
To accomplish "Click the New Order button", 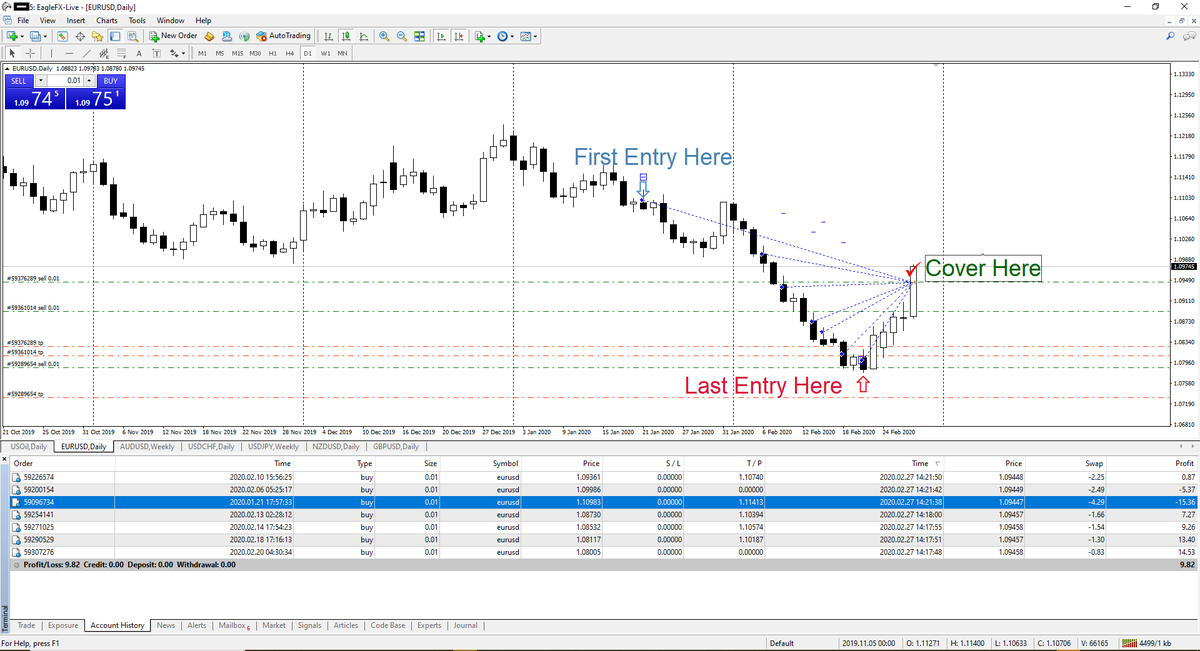I will (x=174, y=36).
